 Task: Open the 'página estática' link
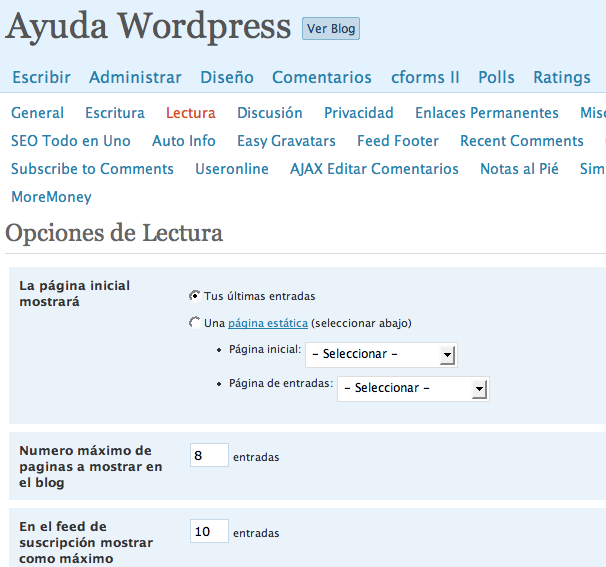267,323
